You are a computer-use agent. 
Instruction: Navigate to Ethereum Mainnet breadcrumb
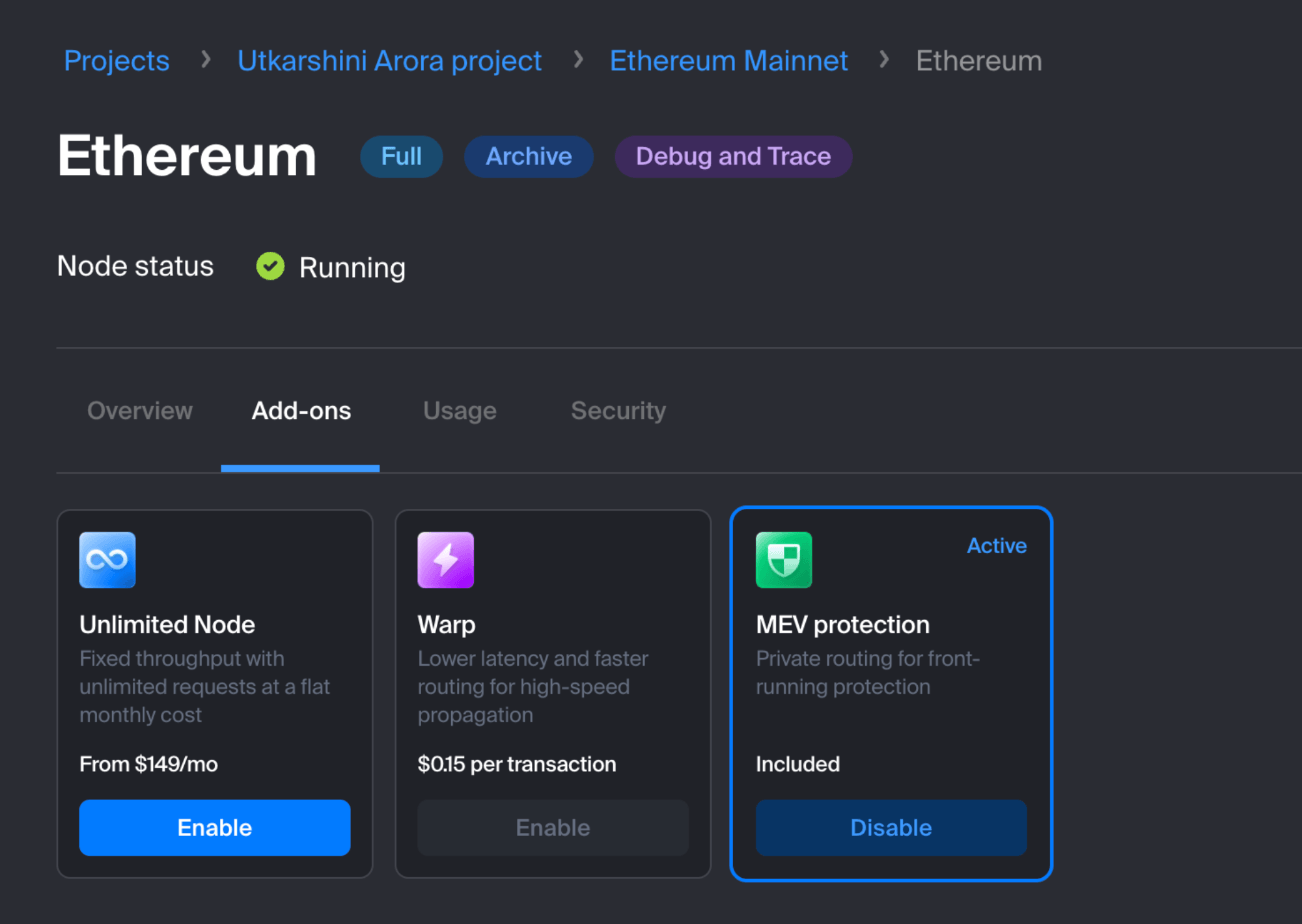pos(729,61)
